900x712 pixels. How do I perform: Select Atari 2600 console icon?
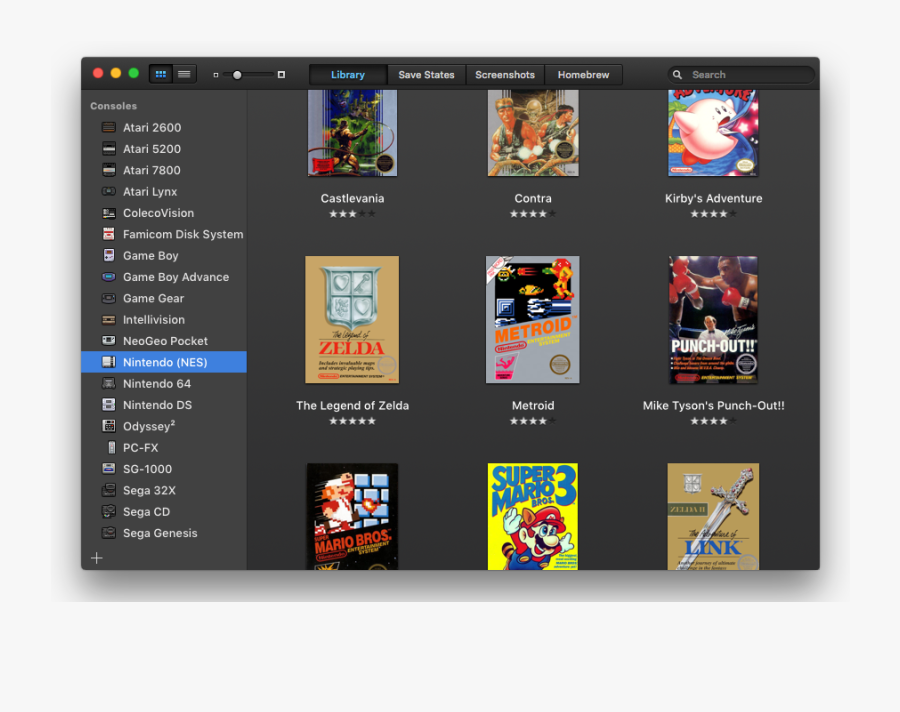109,128
